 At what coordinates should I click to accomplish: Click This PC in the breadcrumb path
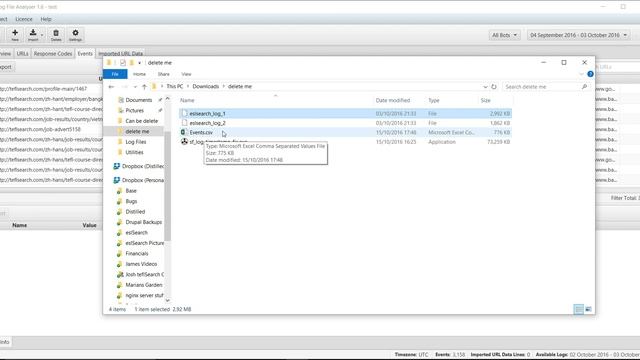pyautogui.click(x=175, y=87)
